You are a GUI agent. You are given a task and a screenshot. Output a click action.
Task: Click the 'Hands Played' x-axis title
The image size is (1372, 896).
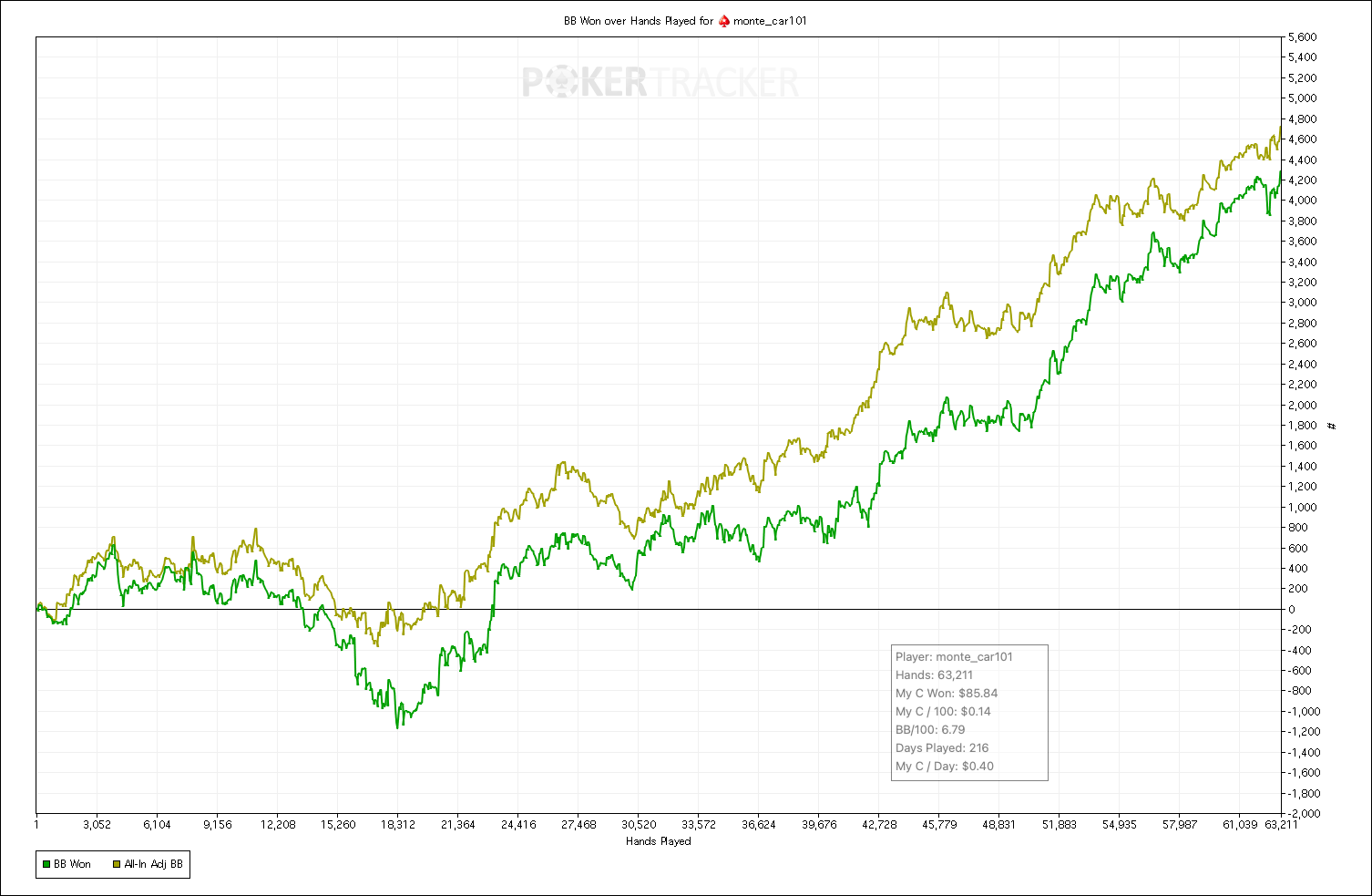click(x=659, y=841)
